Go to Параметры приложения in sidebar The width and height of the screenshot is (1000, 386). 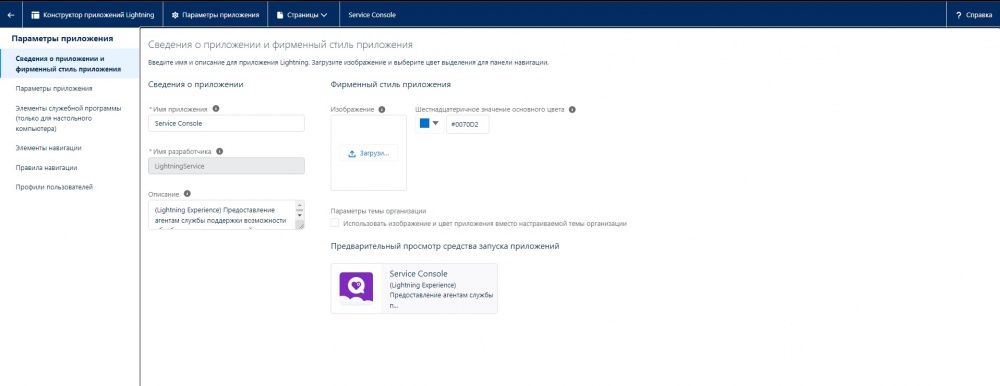click(x=54, y=89)
